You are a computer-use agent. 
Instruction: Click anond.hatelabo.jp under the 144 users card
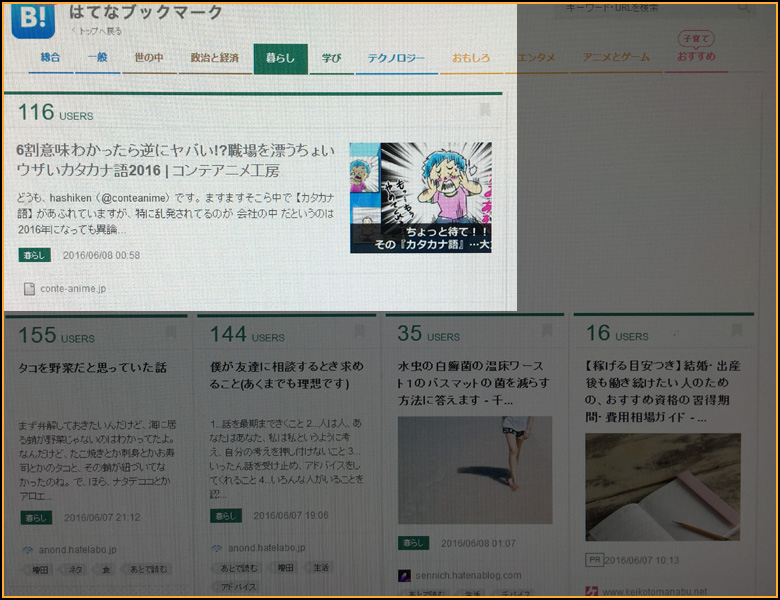pyautogui.click(x=267, y=548)
